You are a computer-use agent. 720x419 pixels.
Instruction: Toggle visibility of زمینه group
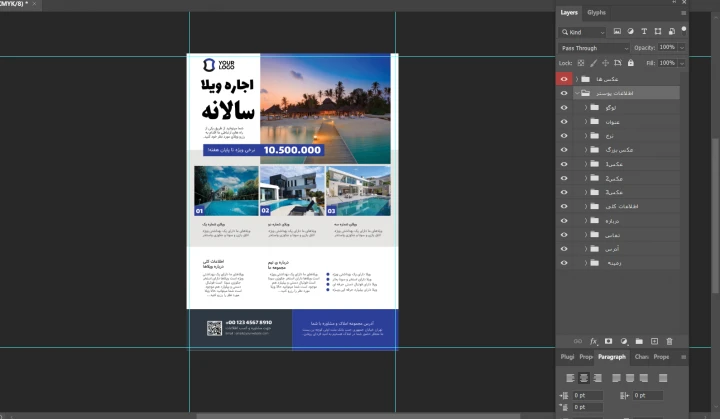coord(564,263)
